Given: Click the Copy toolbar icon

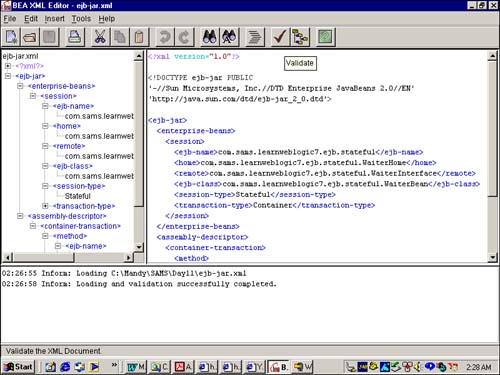Looking at the screenshot, I should 119,37.
